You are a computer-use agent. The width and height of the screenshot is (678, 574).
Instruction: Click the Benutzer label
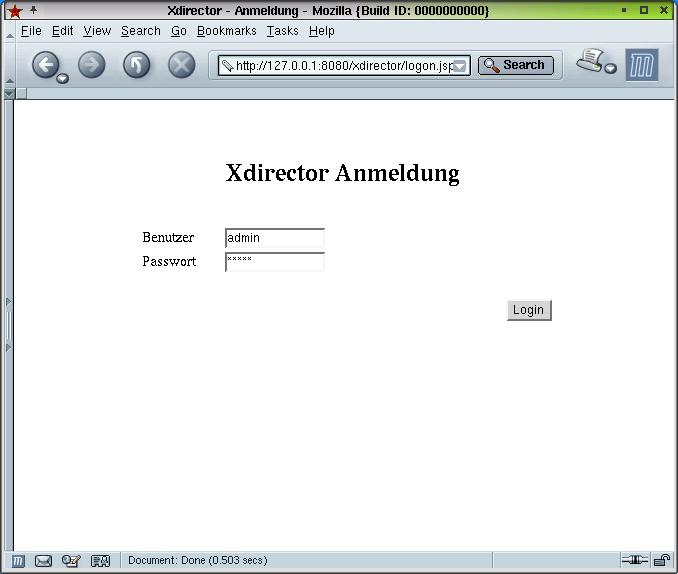(x=168, y=237)
